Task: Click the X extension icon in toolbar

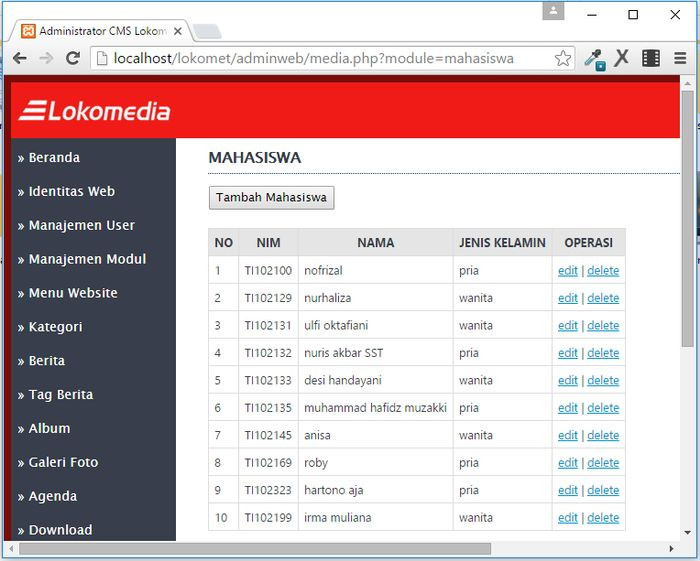Action: point(622,58)
